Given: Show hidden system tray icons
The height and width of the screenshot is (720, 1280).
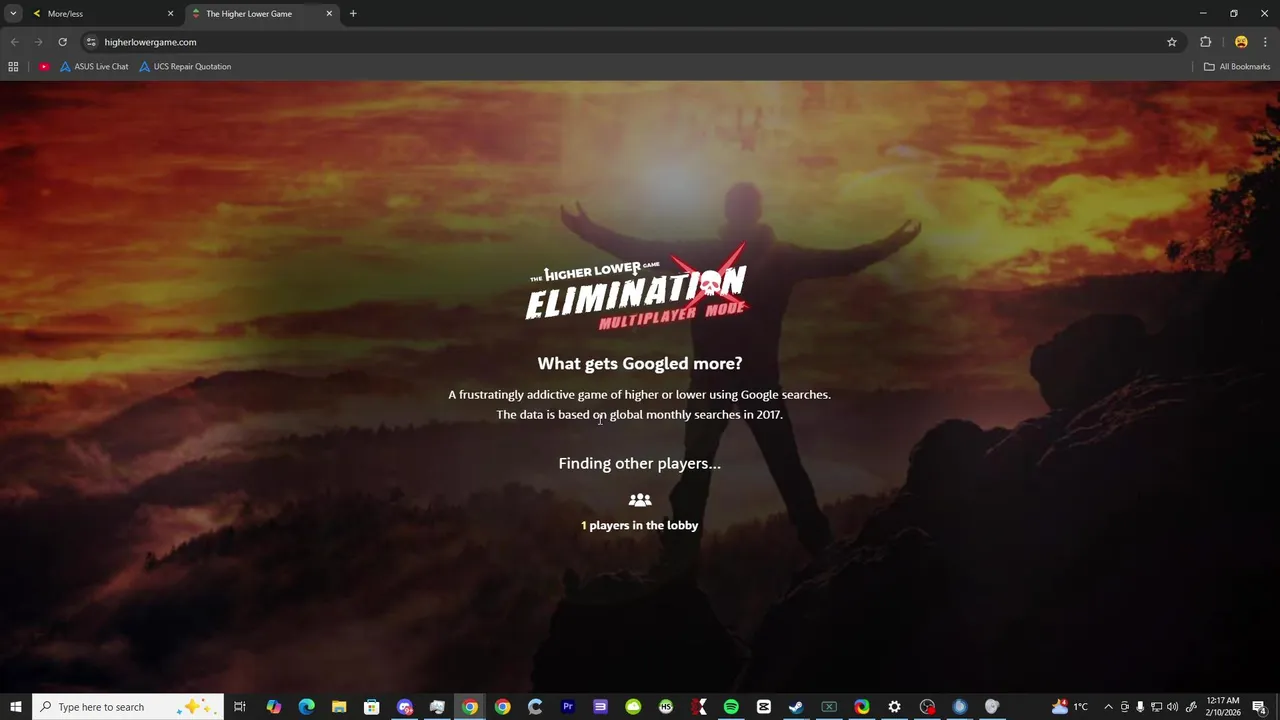Looking at the screenshot, I should (1108, 707).
